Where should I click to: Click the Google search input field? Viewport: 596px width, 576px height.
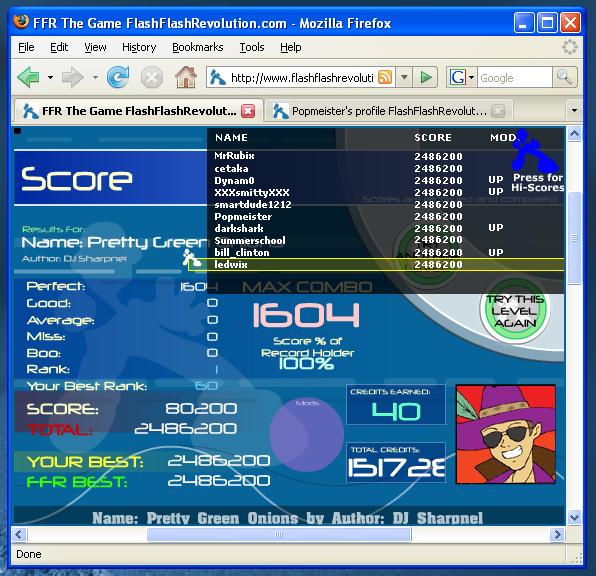point(515,78)
